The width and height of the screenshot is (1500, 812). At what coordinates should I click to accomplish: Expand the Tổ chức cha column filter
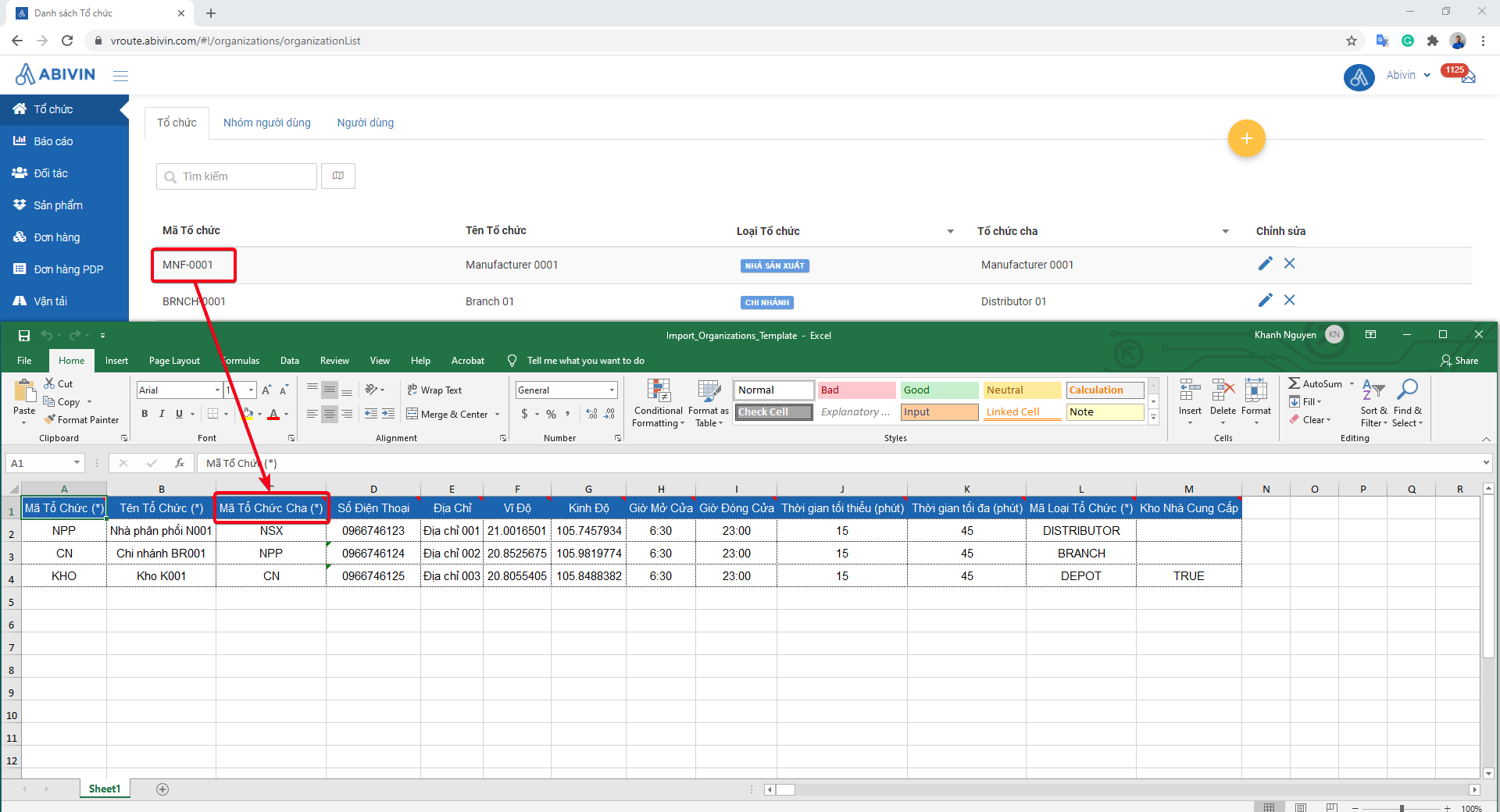pyautogui.click(x=1225, y=231)
